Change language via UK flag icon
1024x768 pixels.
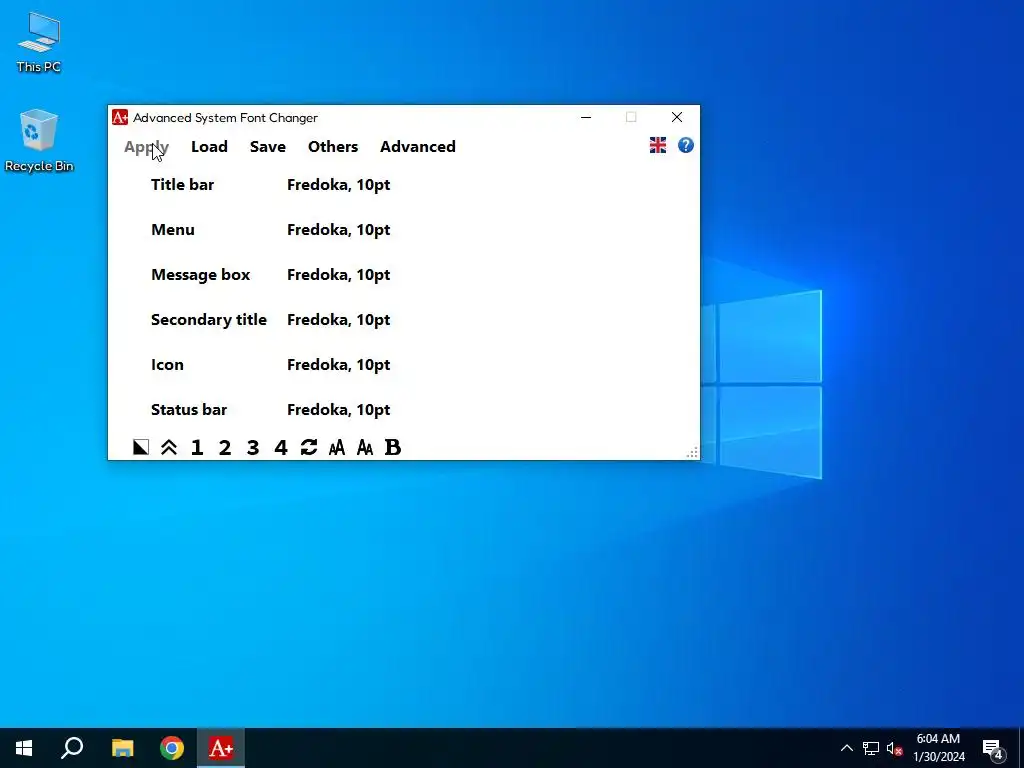[658, 145]
